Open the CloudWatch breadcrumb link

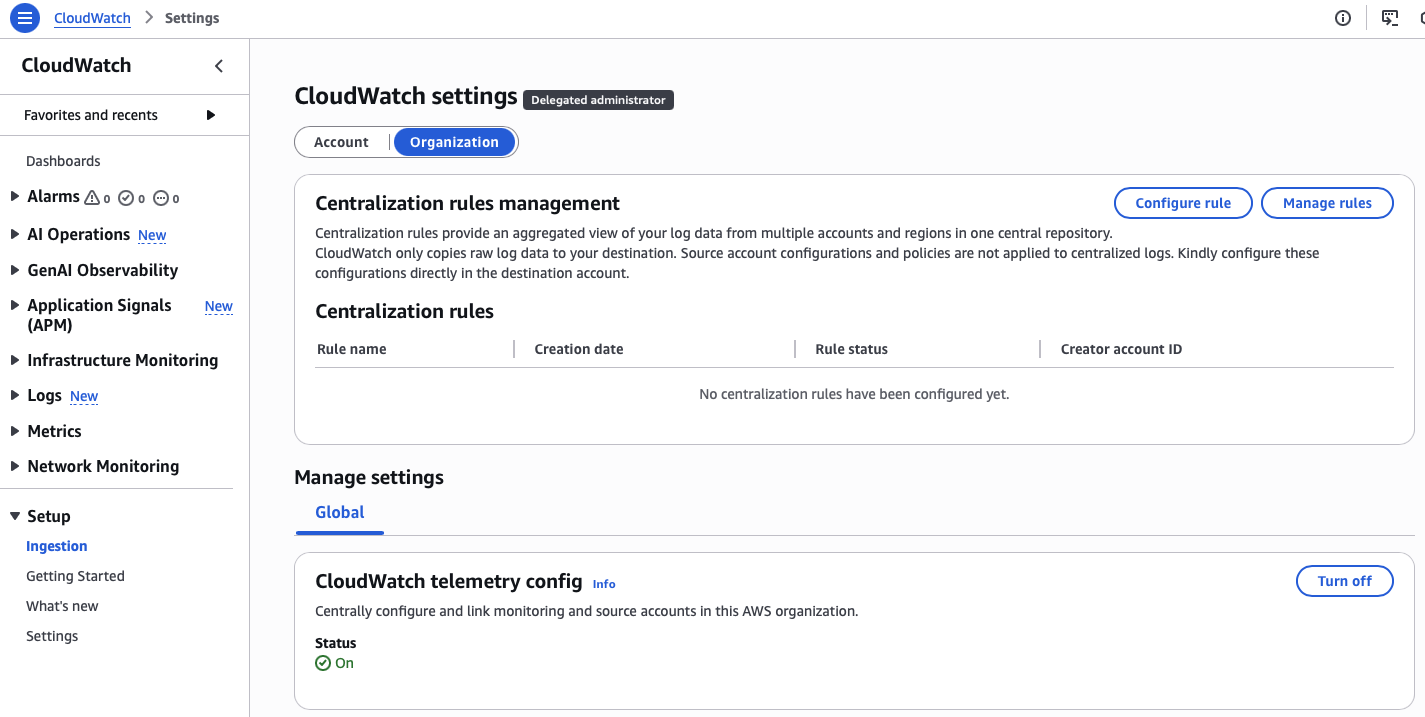[92, 18]
